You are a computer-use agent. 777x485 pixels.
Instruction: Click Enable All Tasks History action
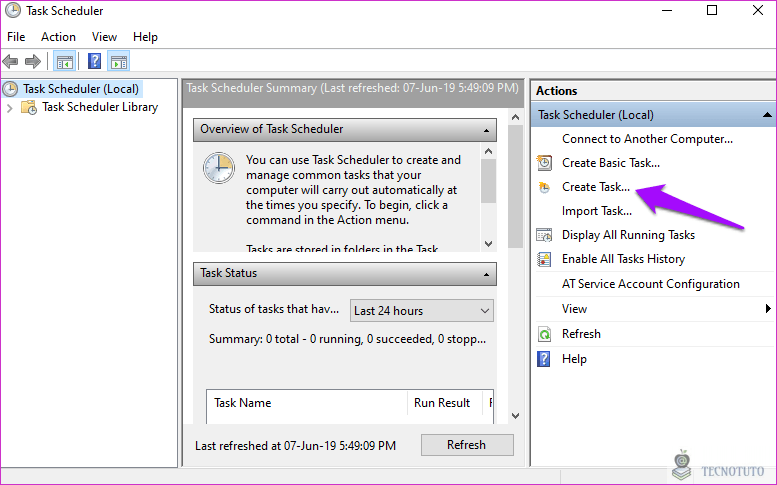(623, 259)
